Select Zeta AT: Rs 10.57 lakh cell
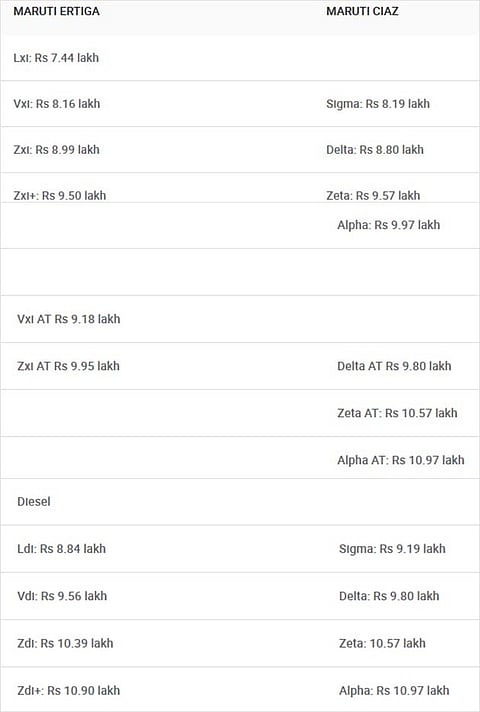This screenshot has width=480, height=712. pos(397,413)
